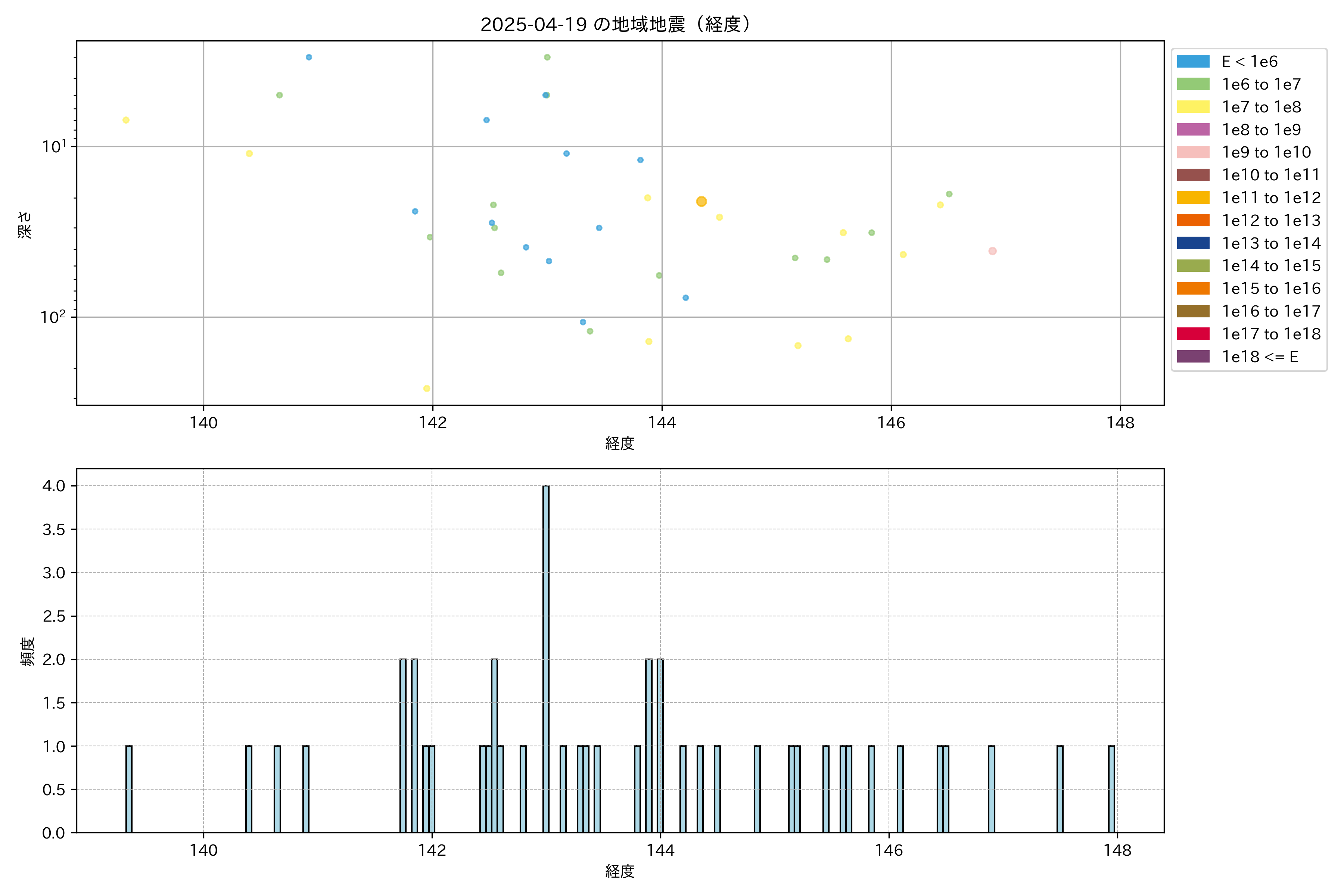Click the yellow 1e7 to 1e8 legend swatch

point(1192,107)
